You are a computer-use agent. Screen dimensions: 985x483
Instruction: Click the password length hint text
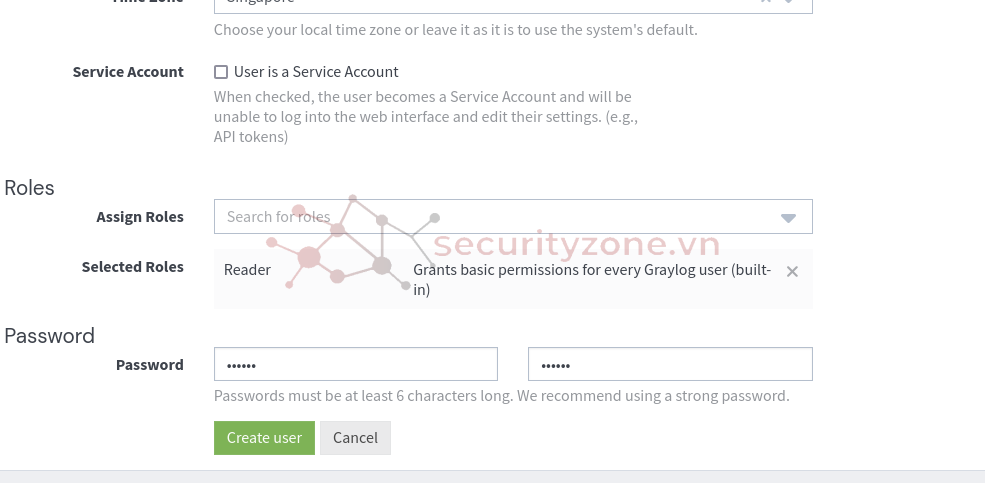[502, 396]
